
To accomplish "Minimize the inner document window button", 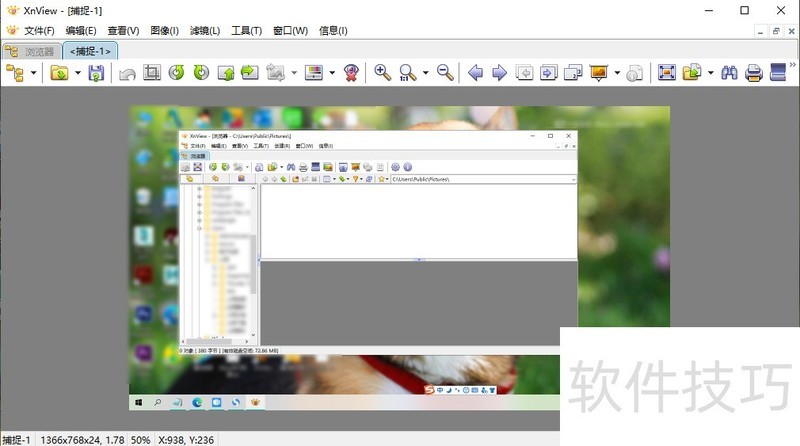I will (760, 31).
